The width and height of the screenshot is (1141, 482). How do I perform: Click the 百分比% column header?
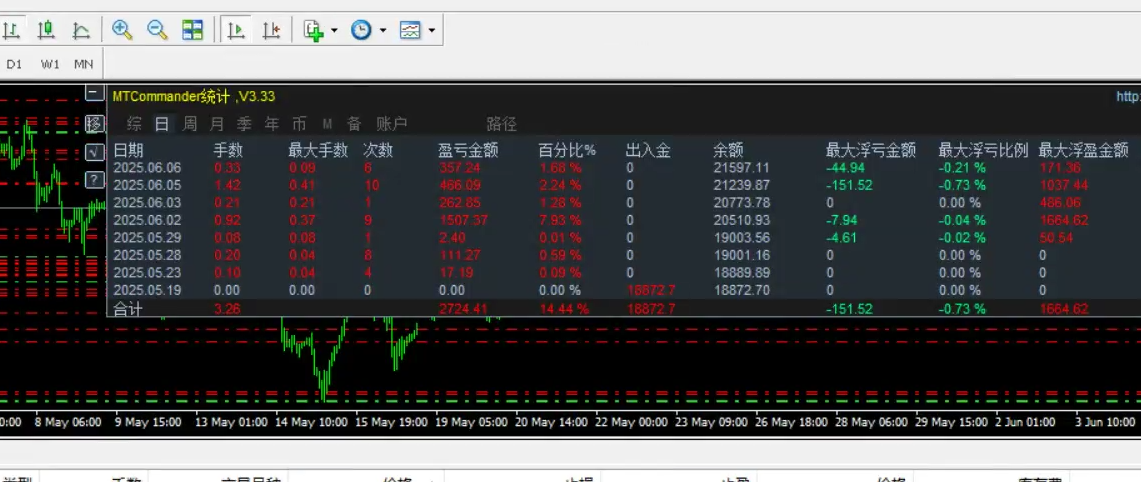coord(567,151)
